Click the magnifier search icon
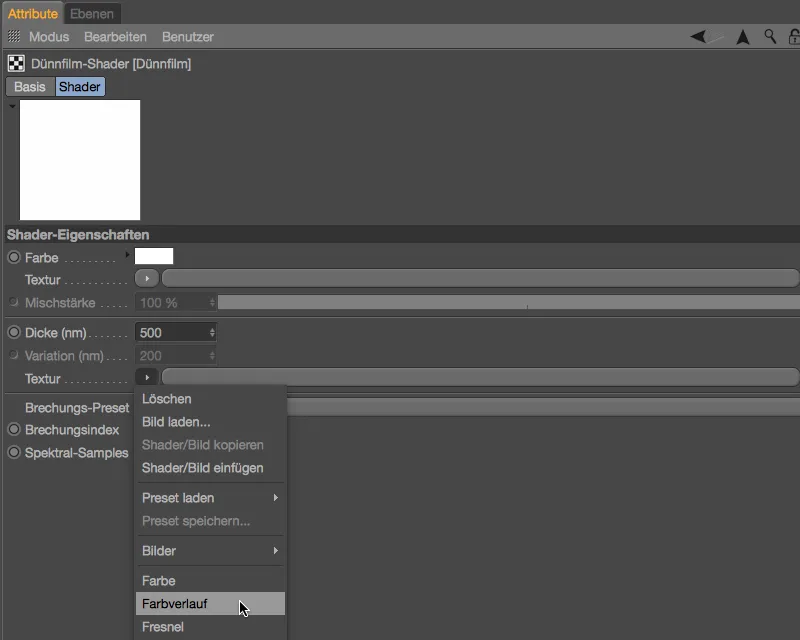The height and width of the screenshot is (640, 800). tap(770, 36)
